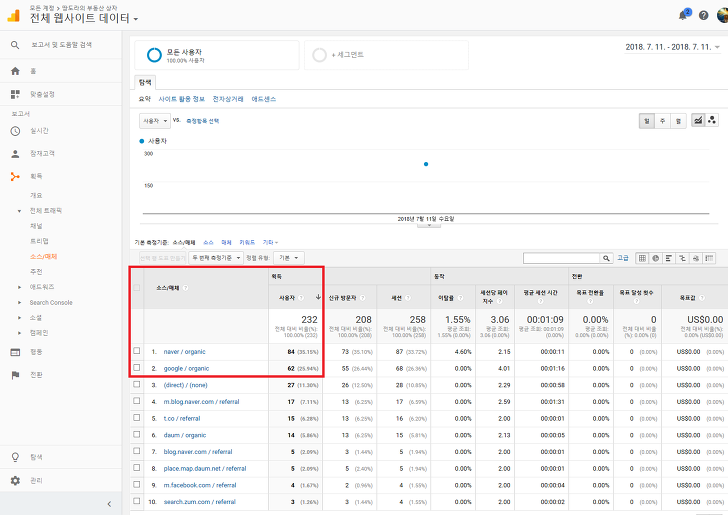Open 맞춤설정 customization dashboard icon
Image resolution: width=728 pixels, height=515 pixels.
(15, 94)
